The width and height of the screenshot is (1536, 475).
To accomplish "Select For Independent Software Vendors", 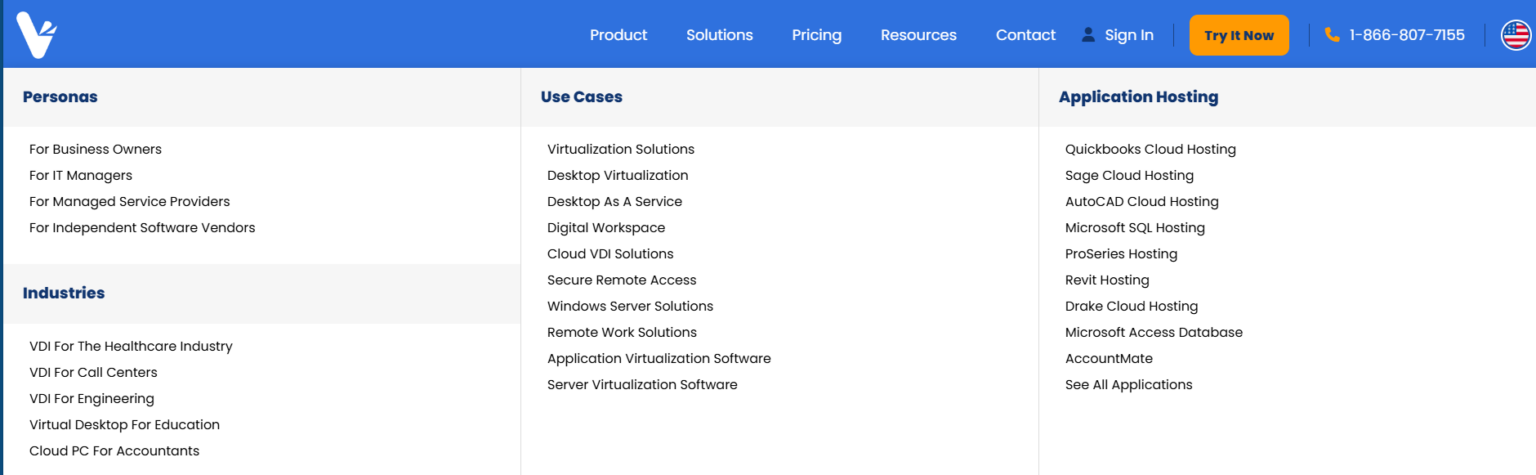I will 142,228.
